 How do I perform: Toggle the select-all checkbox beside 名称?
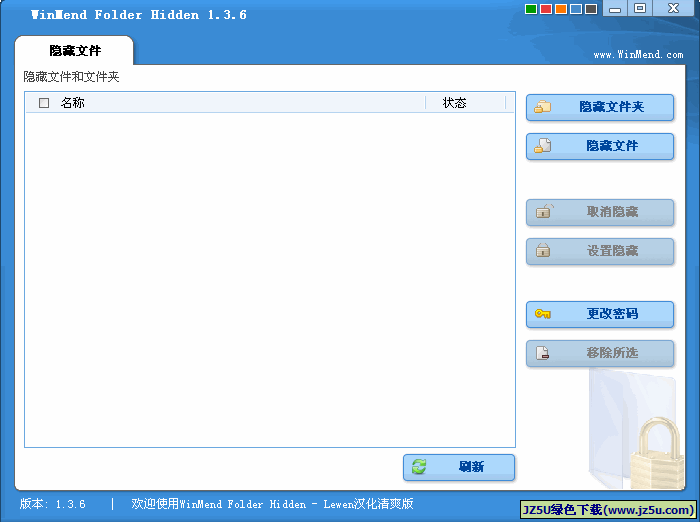coord(44,103)
